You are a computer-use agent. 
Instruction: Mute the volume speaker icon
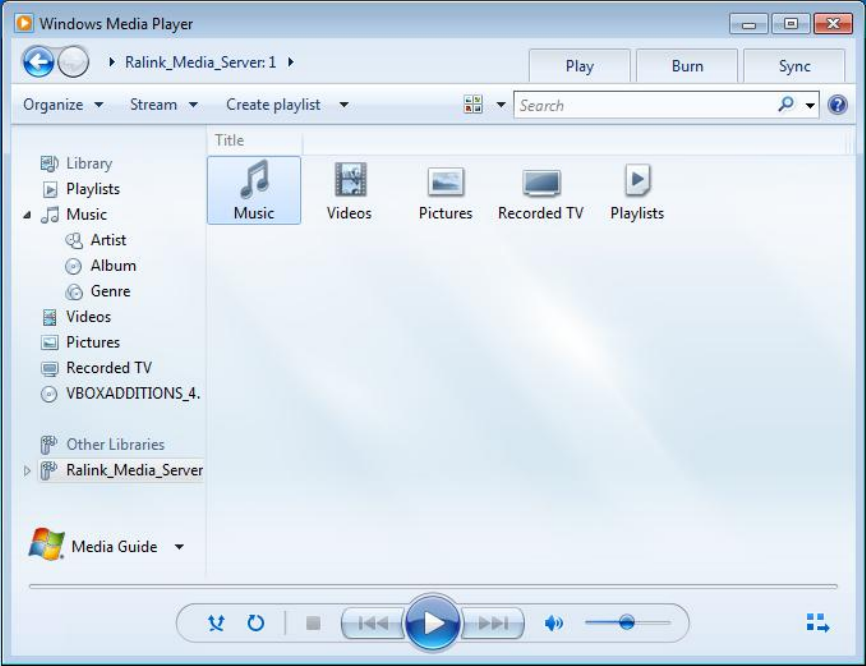[554, 623]
